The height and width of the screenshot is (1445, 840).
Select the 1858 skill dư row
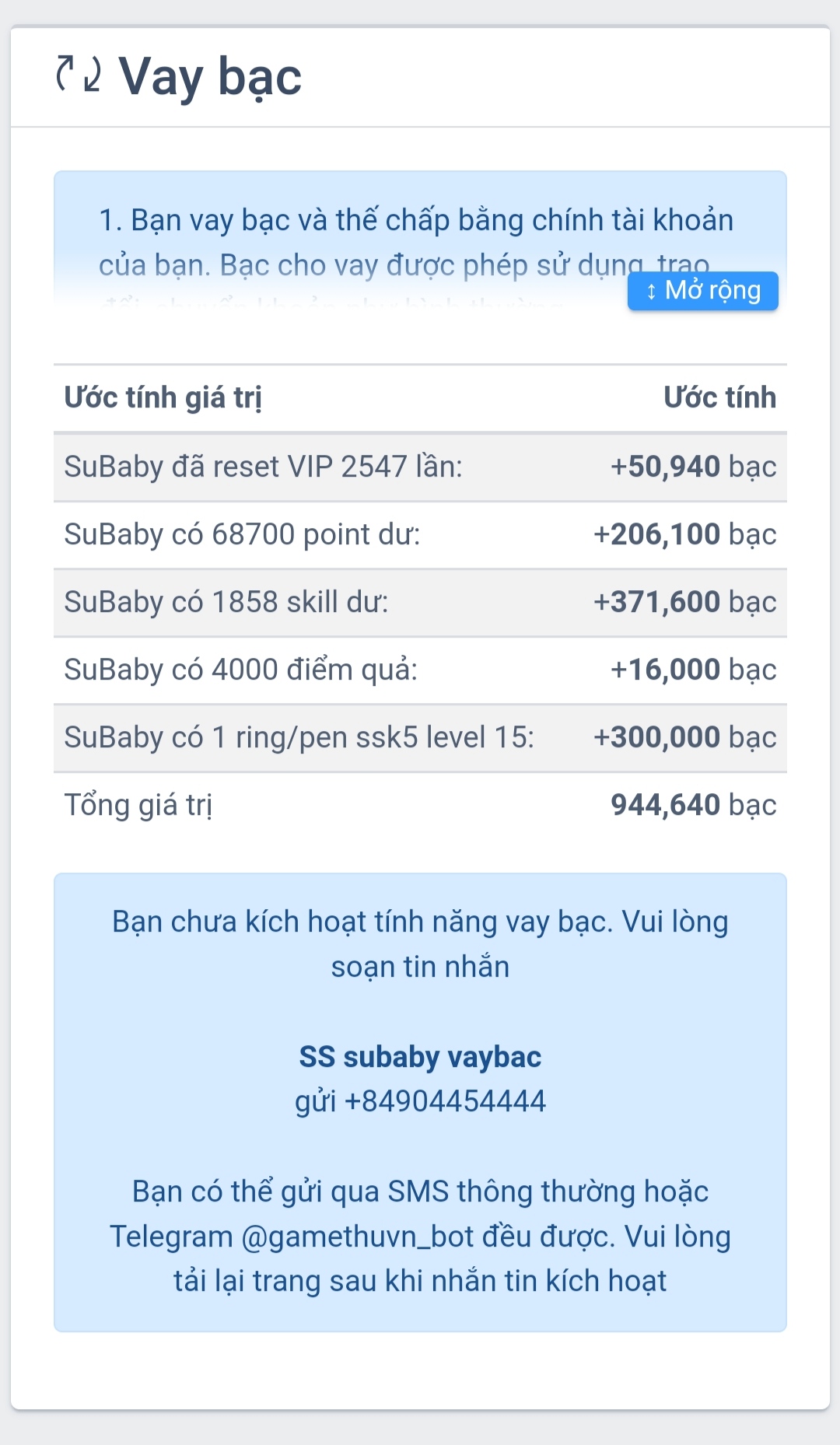(x=226, y=602)
